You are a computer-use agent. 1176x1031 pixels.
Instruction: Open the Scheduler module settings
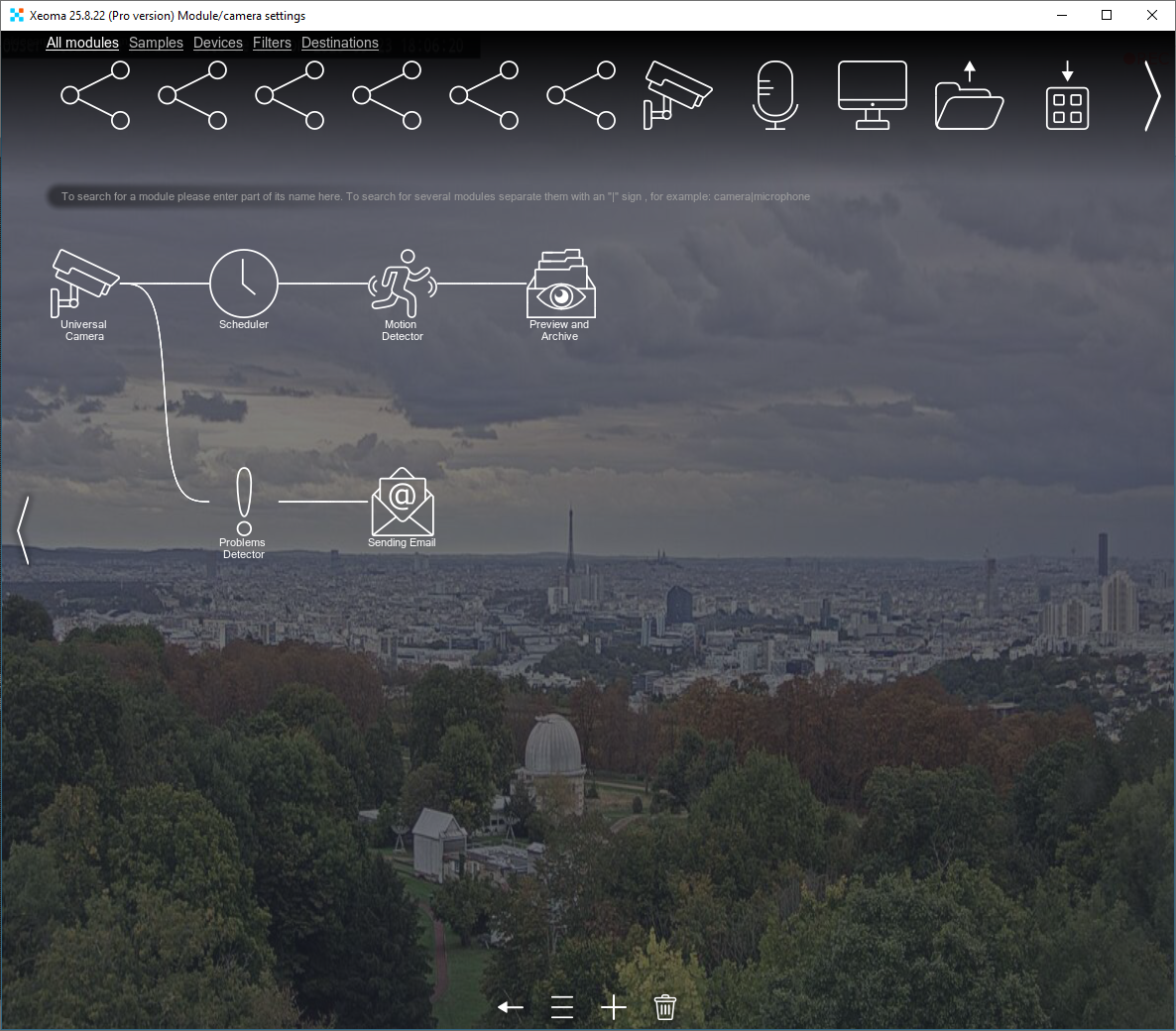pyautogui.click(x=244, y=283)
